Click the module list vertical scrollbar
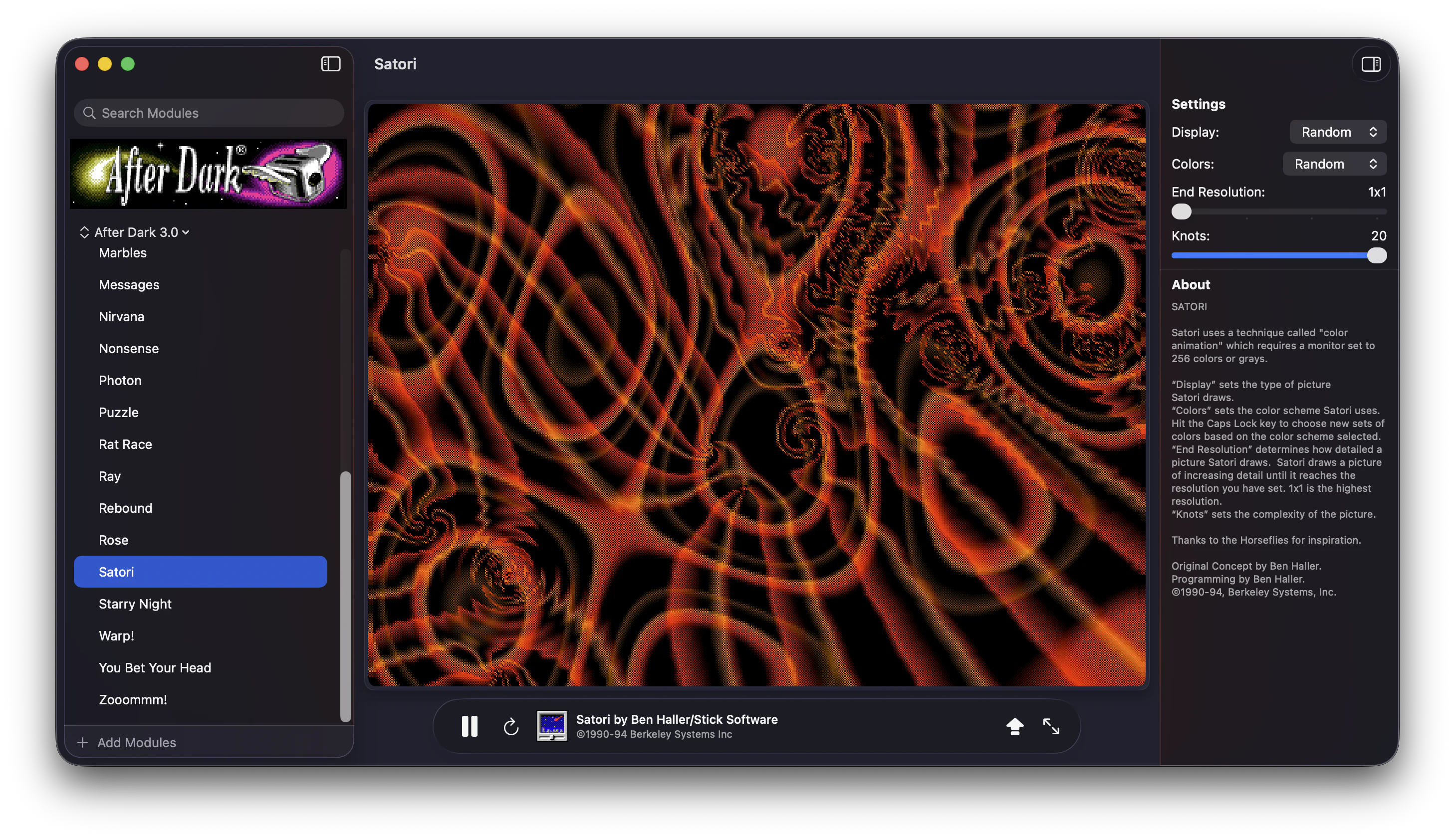Screen dimensions: 1455x840 click(346, 597)
